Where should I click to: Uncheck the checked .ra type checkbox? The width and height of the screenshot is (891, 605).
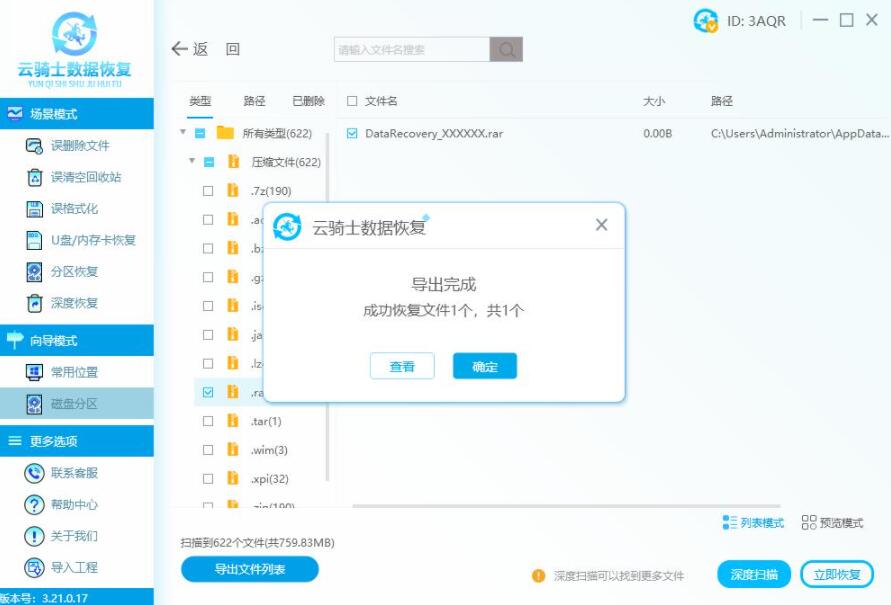click(208, 392)
